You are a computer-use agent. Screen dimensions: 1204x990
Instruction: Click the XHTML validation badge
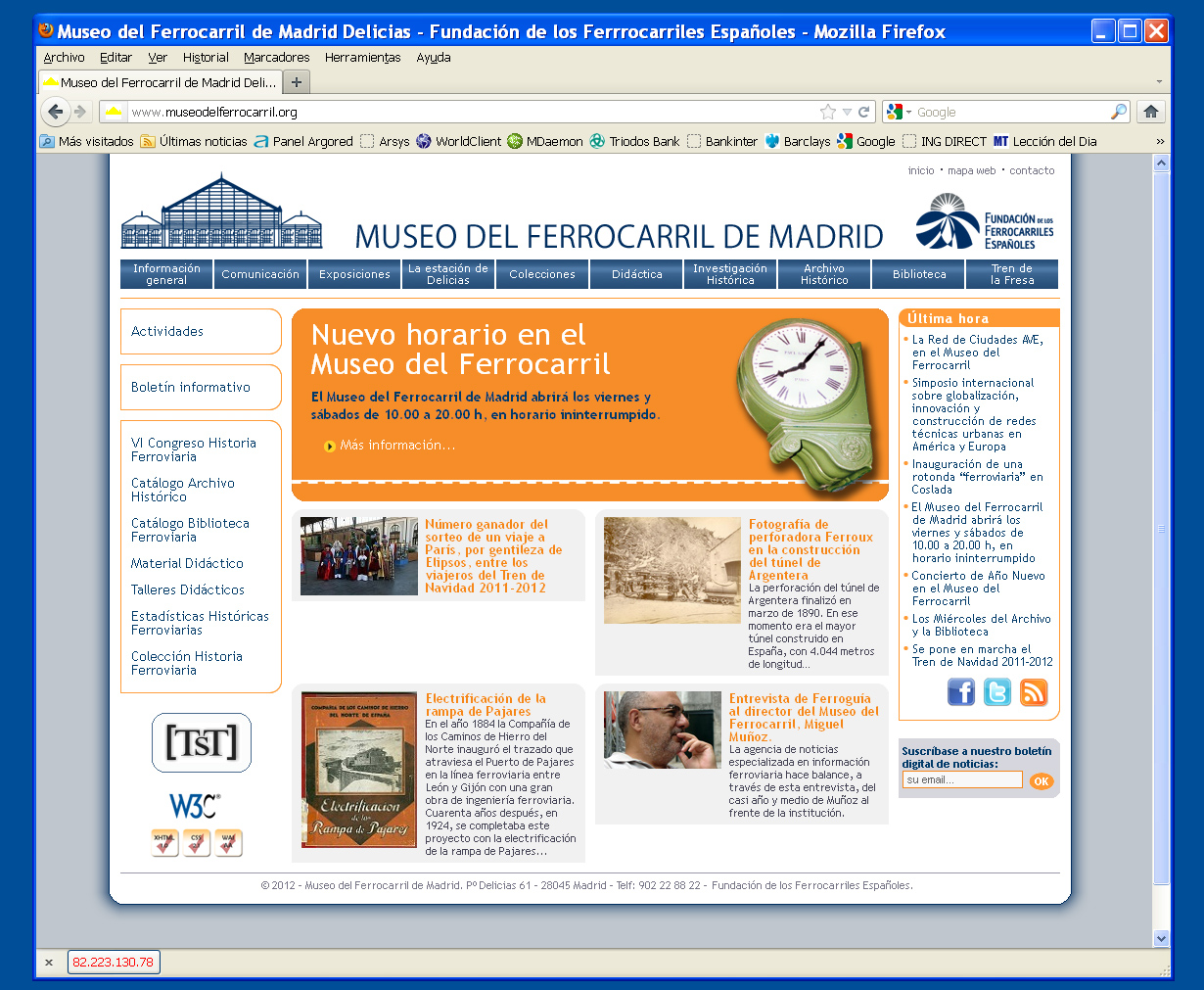tap(164, 842)
